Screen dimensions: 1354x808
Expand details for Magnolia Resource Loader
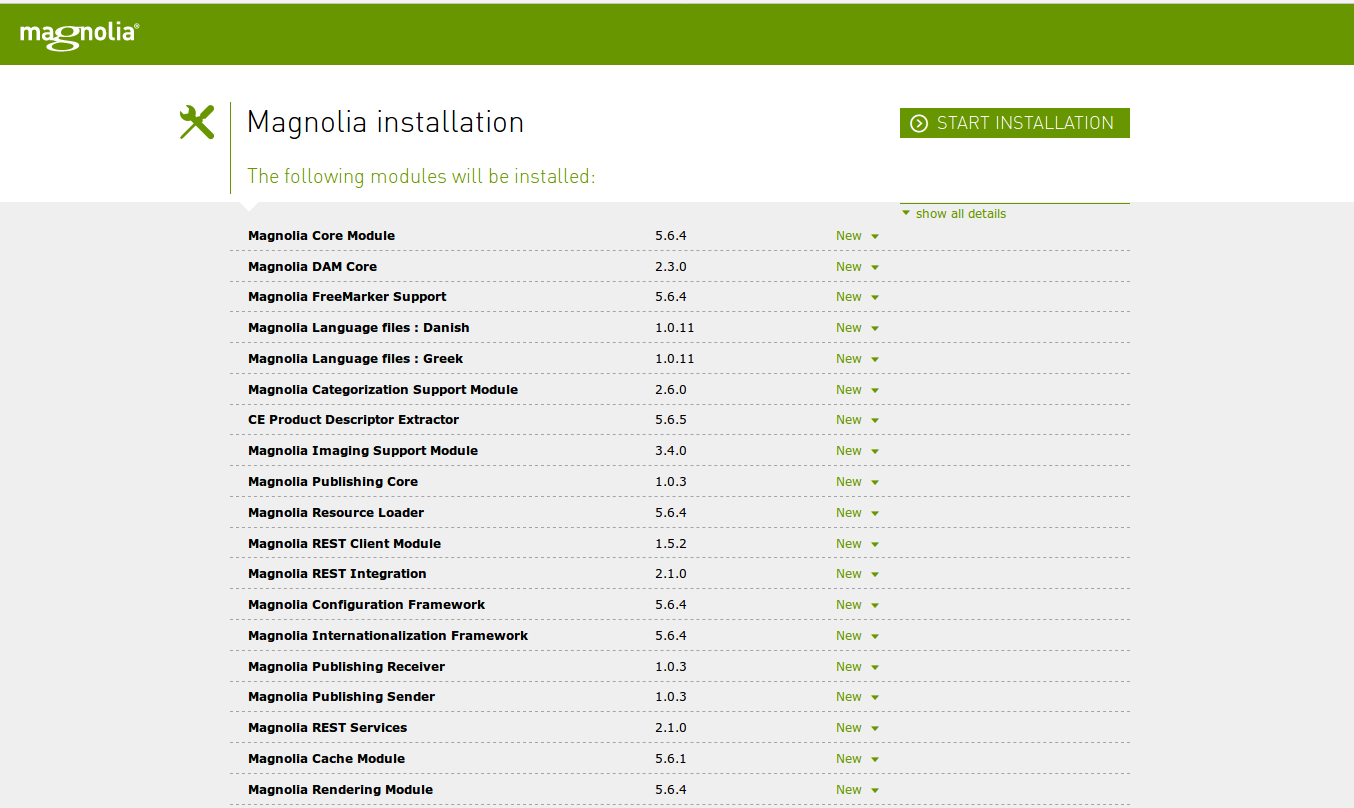[857, 513]
